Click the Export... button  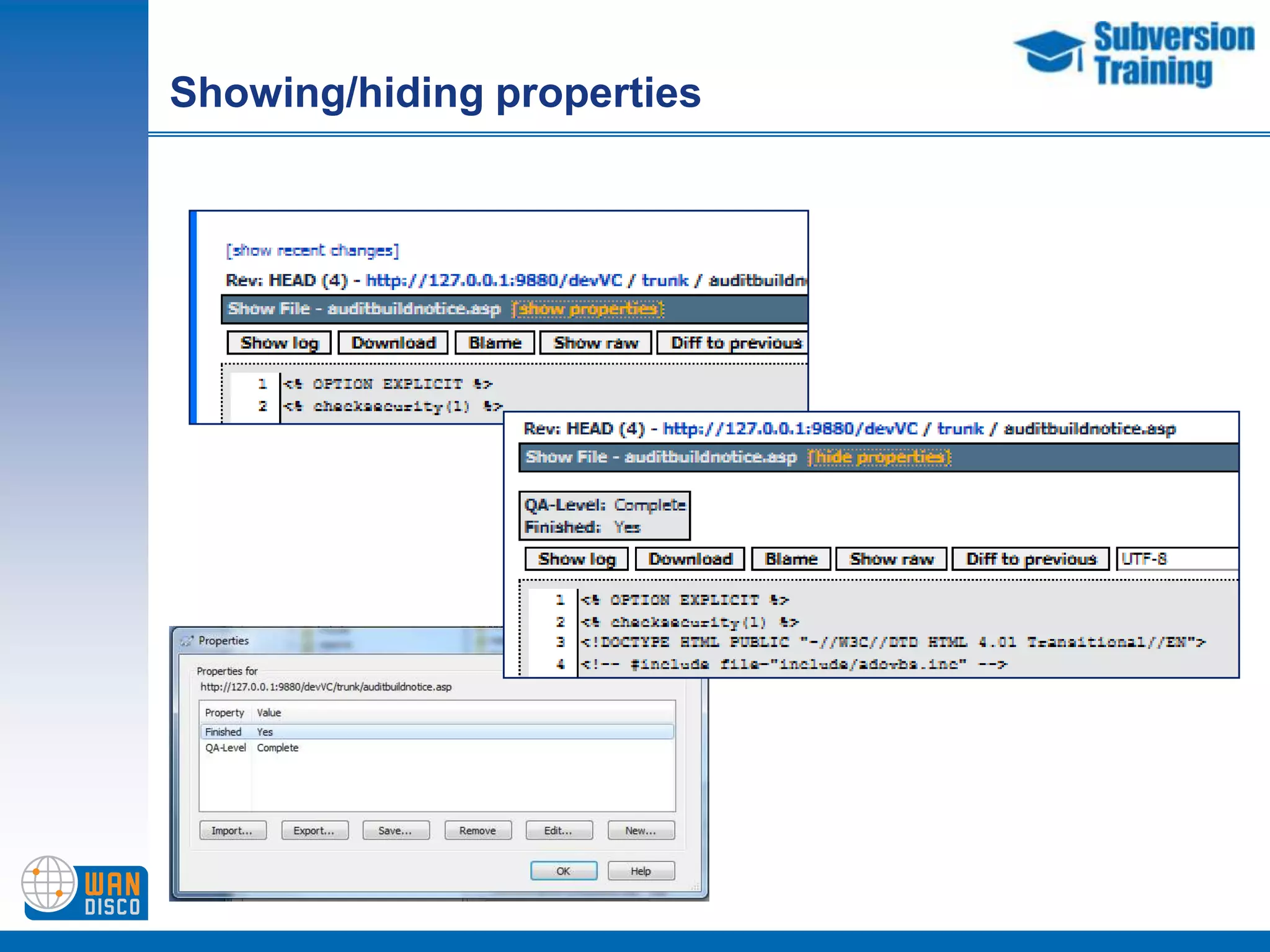point(314,831)
